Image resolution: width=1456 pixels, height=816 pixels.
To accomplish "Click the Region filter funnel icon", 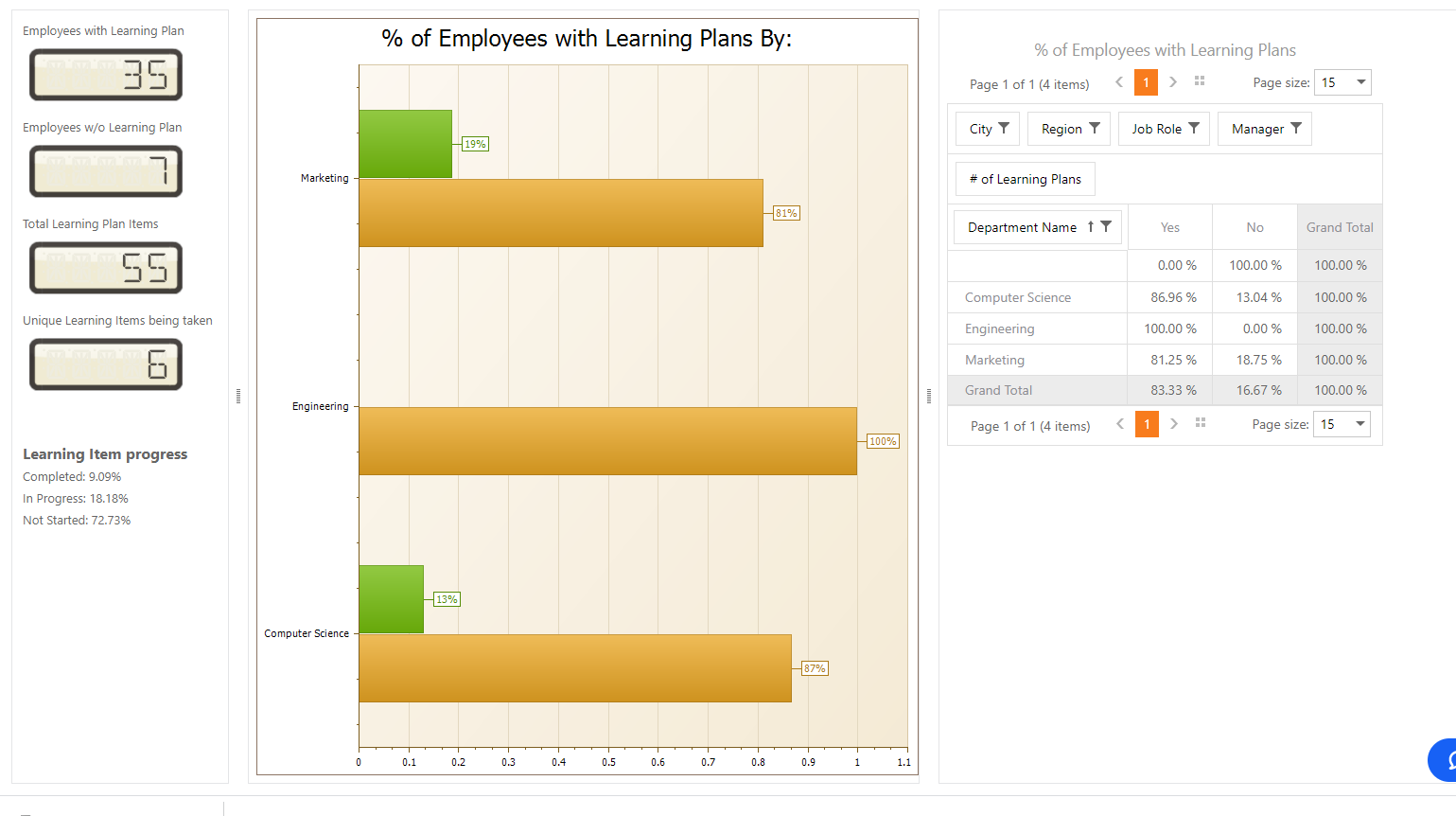I will 1095,128.
